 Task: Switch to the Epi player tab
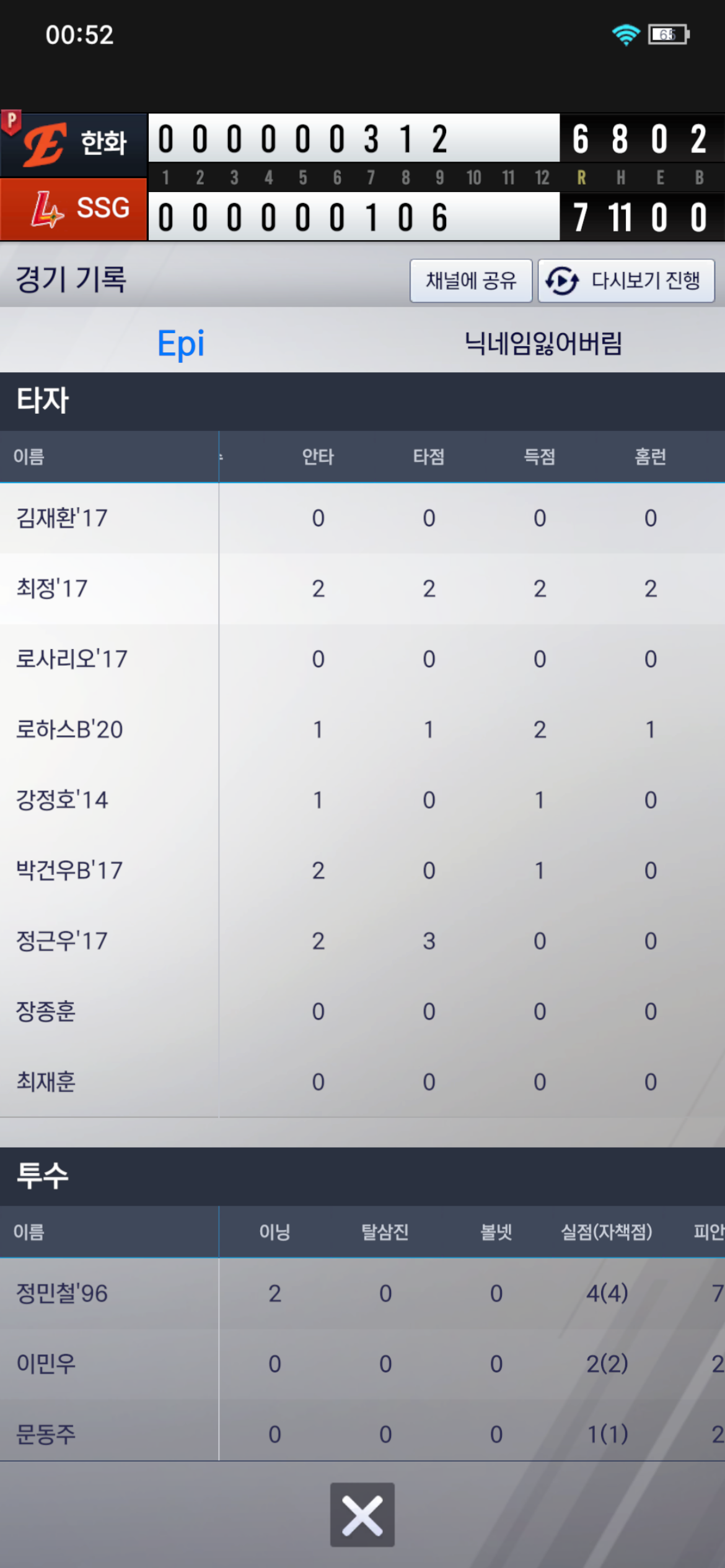[180, 343]
